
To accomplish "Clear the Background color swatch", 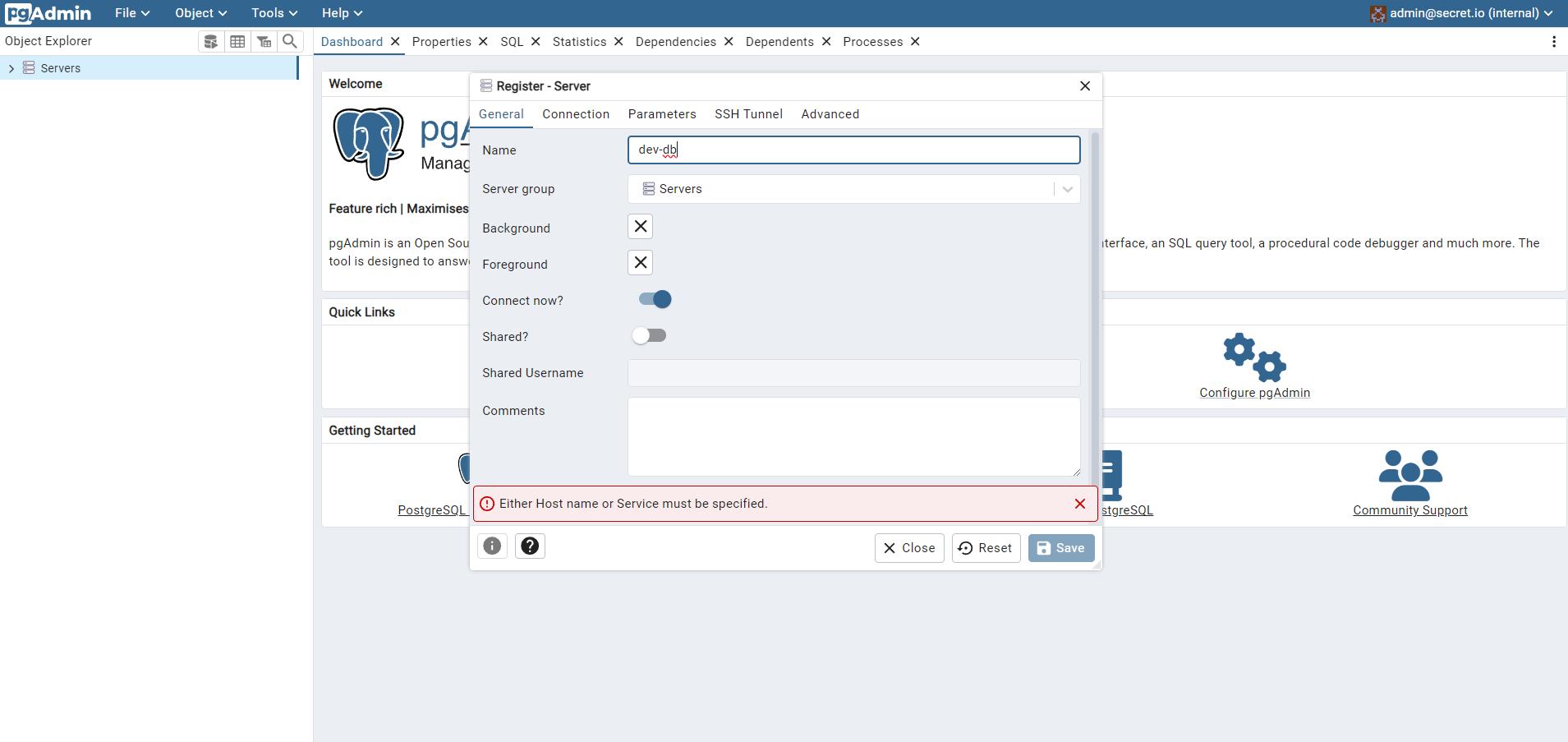I will pyautogui.click(x=641, y=226).
